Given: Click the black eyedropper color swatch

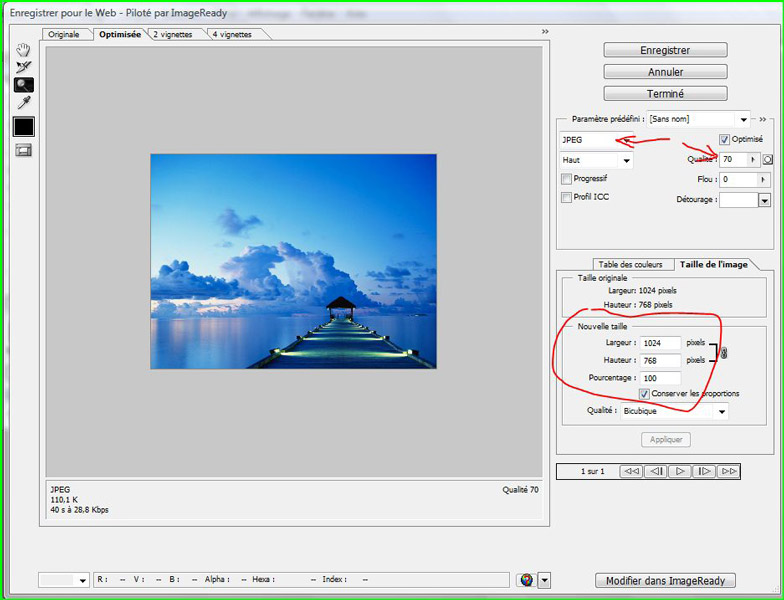Looking at the screenshot, I should 23,127.
